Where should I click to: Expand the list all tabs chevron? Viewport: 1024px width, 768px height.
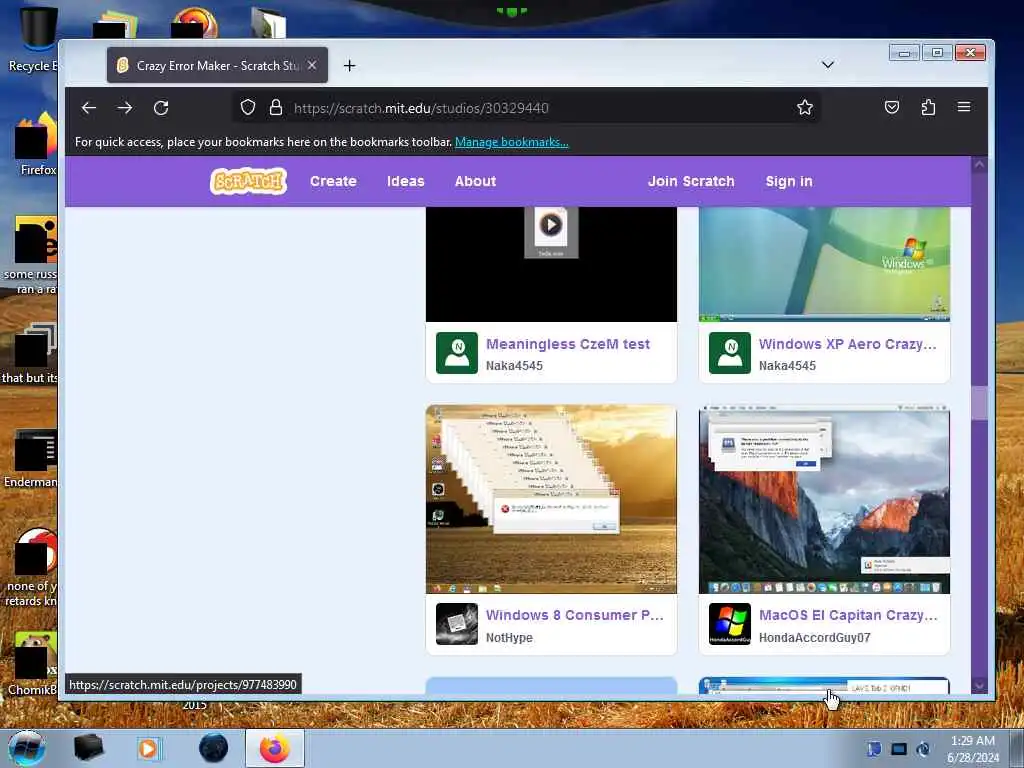click(827, 65)
